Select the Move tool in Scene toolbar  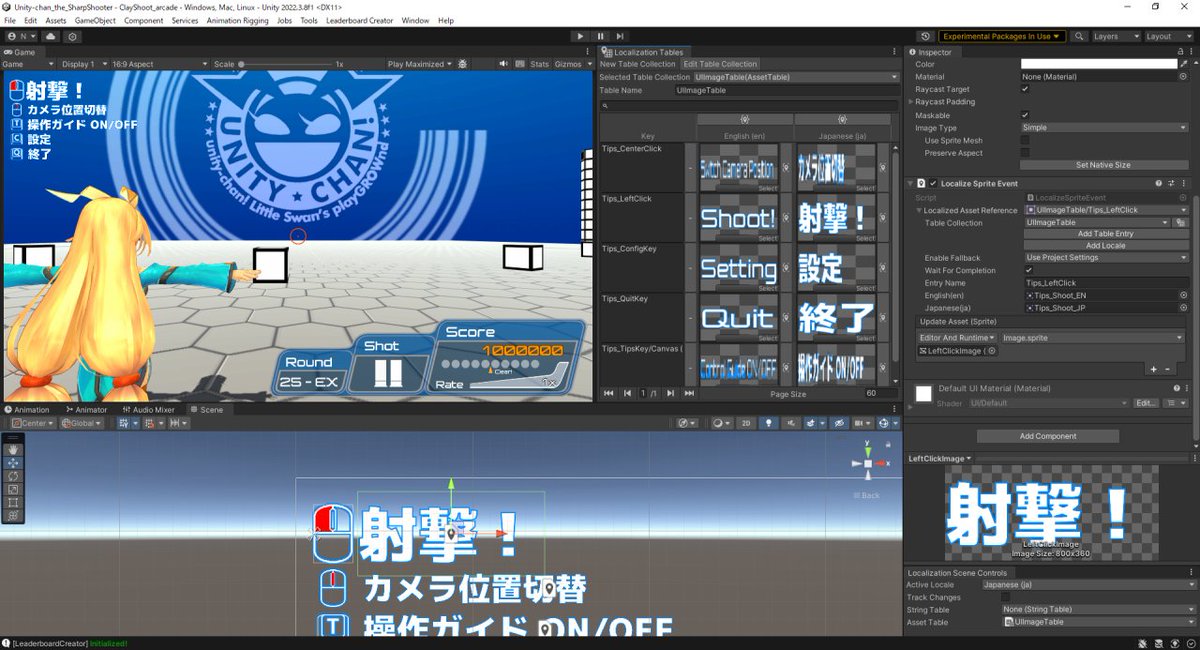click(13, 463)
